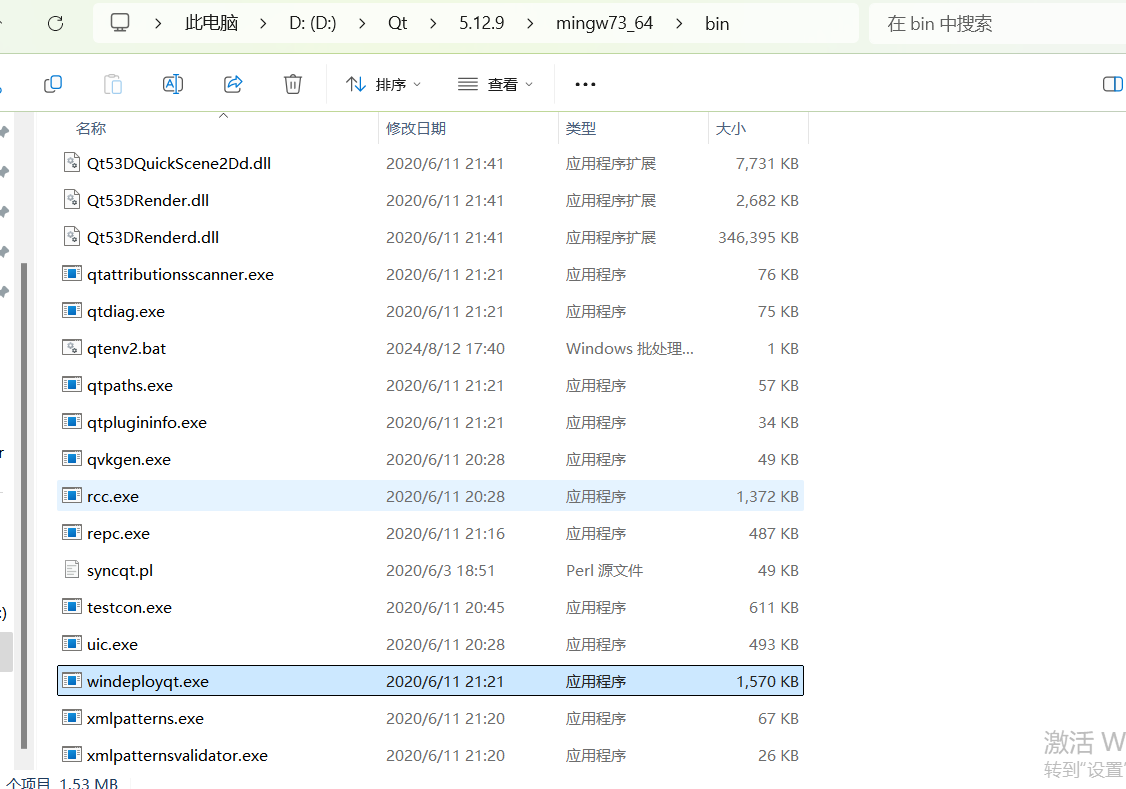
Task: Click the icon of Qt53DRender.dll
Action: [72, 199]
